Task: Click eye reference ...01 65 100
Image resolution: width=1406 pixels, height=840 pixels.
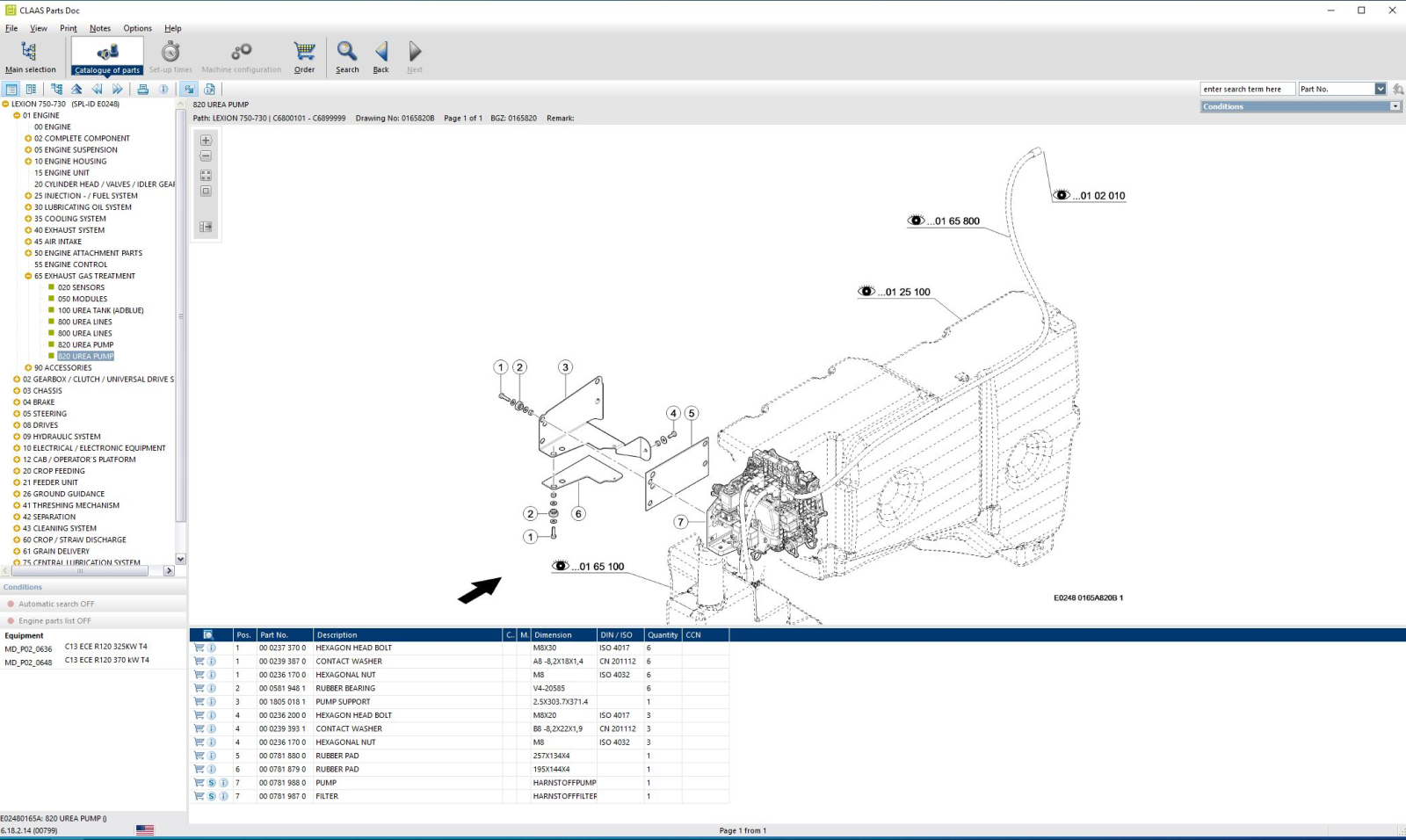Action: pos(588,567)
